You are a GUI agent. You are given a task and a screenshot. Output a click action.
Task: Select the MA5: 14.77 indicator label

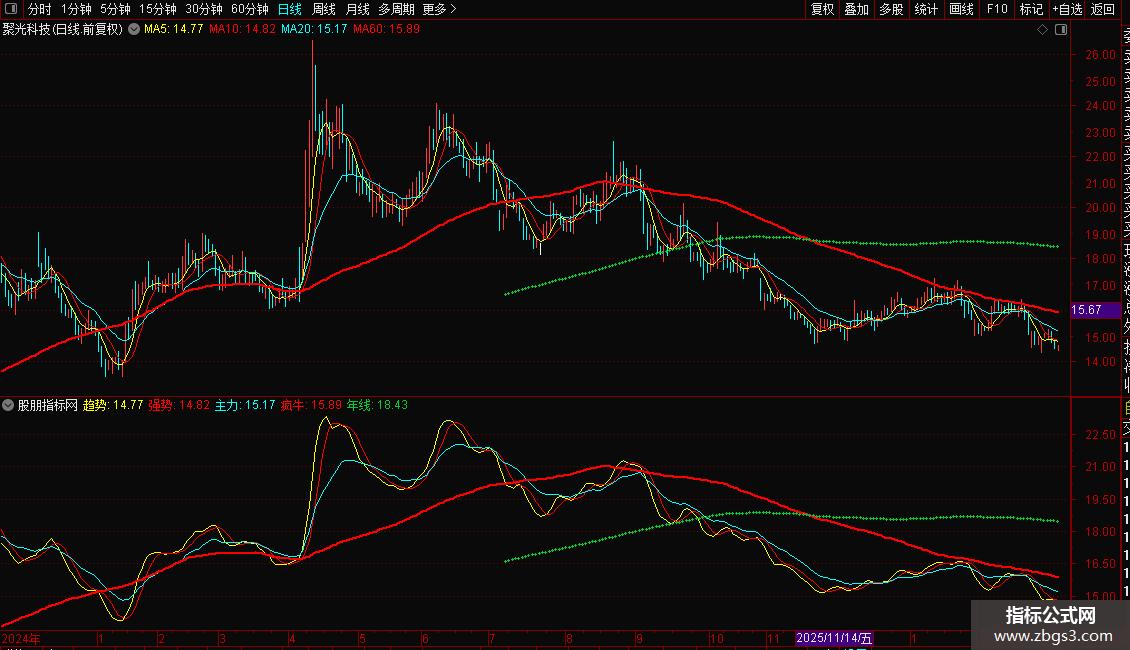click(x=174, y=29)
